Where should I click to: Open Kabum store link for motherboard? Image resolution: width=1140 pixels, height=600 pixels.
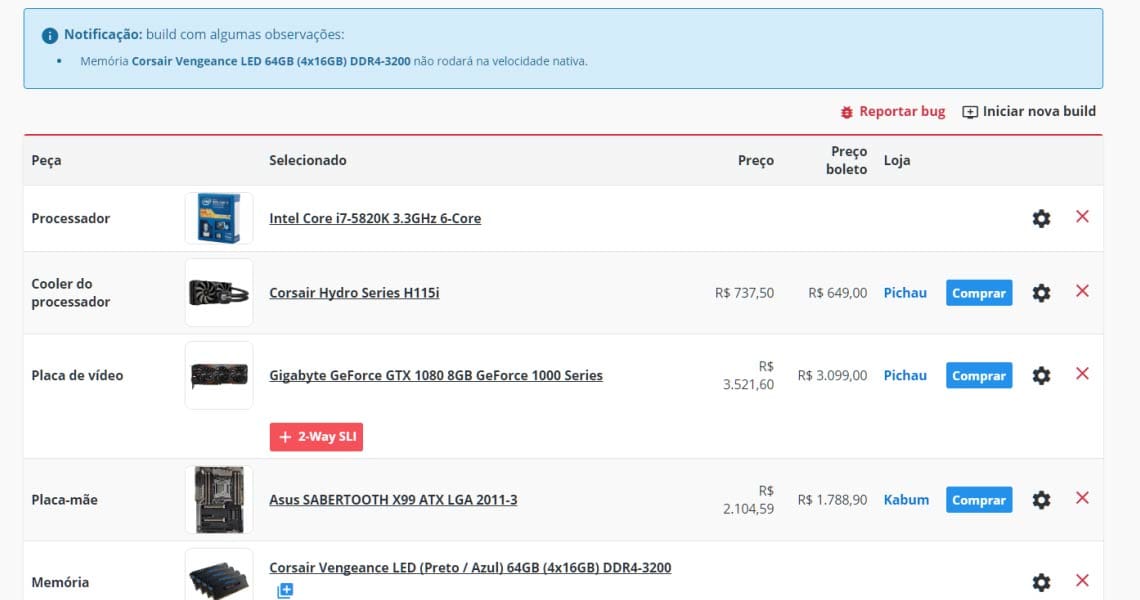coord(906,500)
